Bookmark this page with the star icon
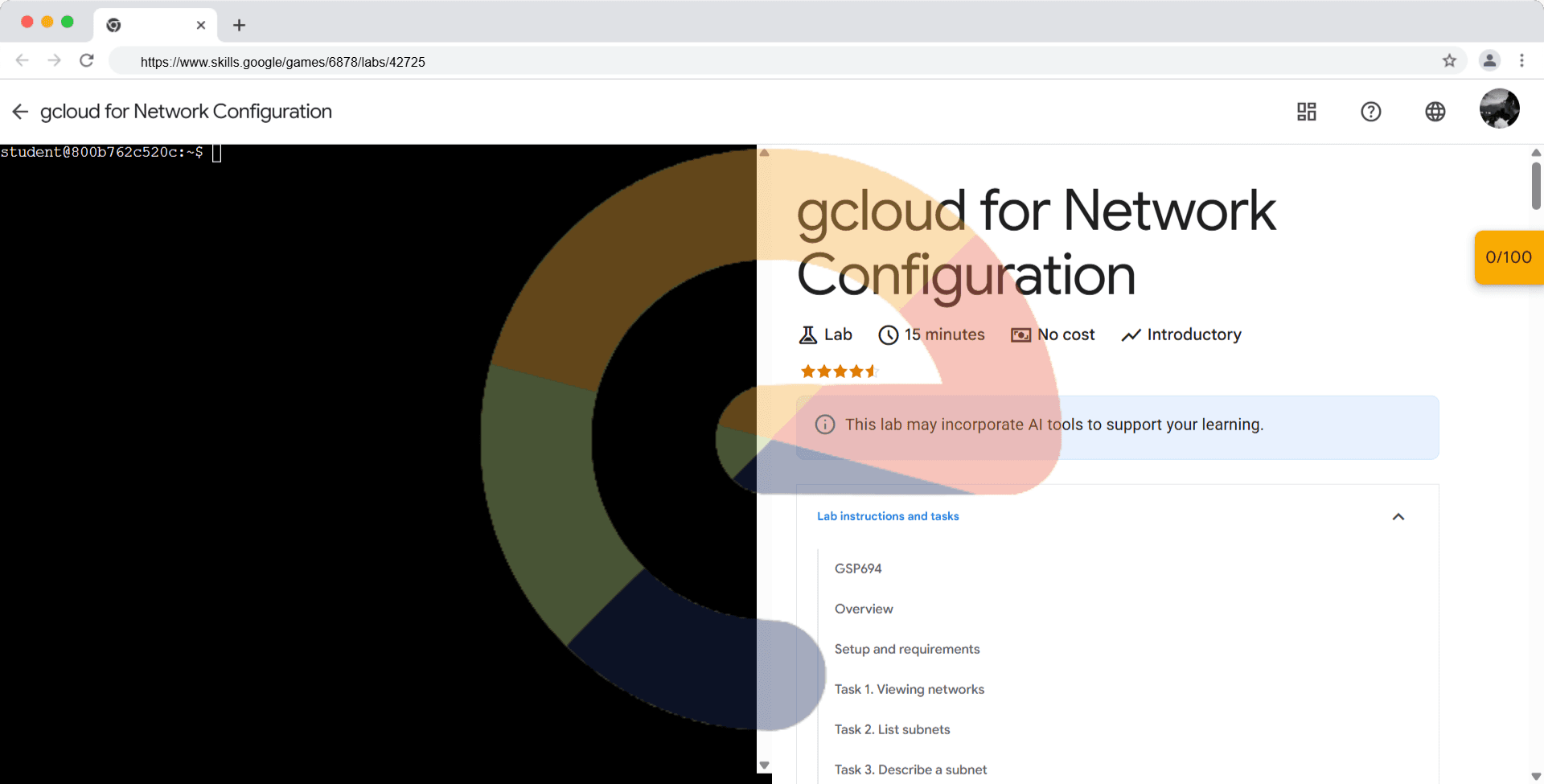Viewport: 1544px width, 784px height. pyautogui.click(x=1449, y=61)
